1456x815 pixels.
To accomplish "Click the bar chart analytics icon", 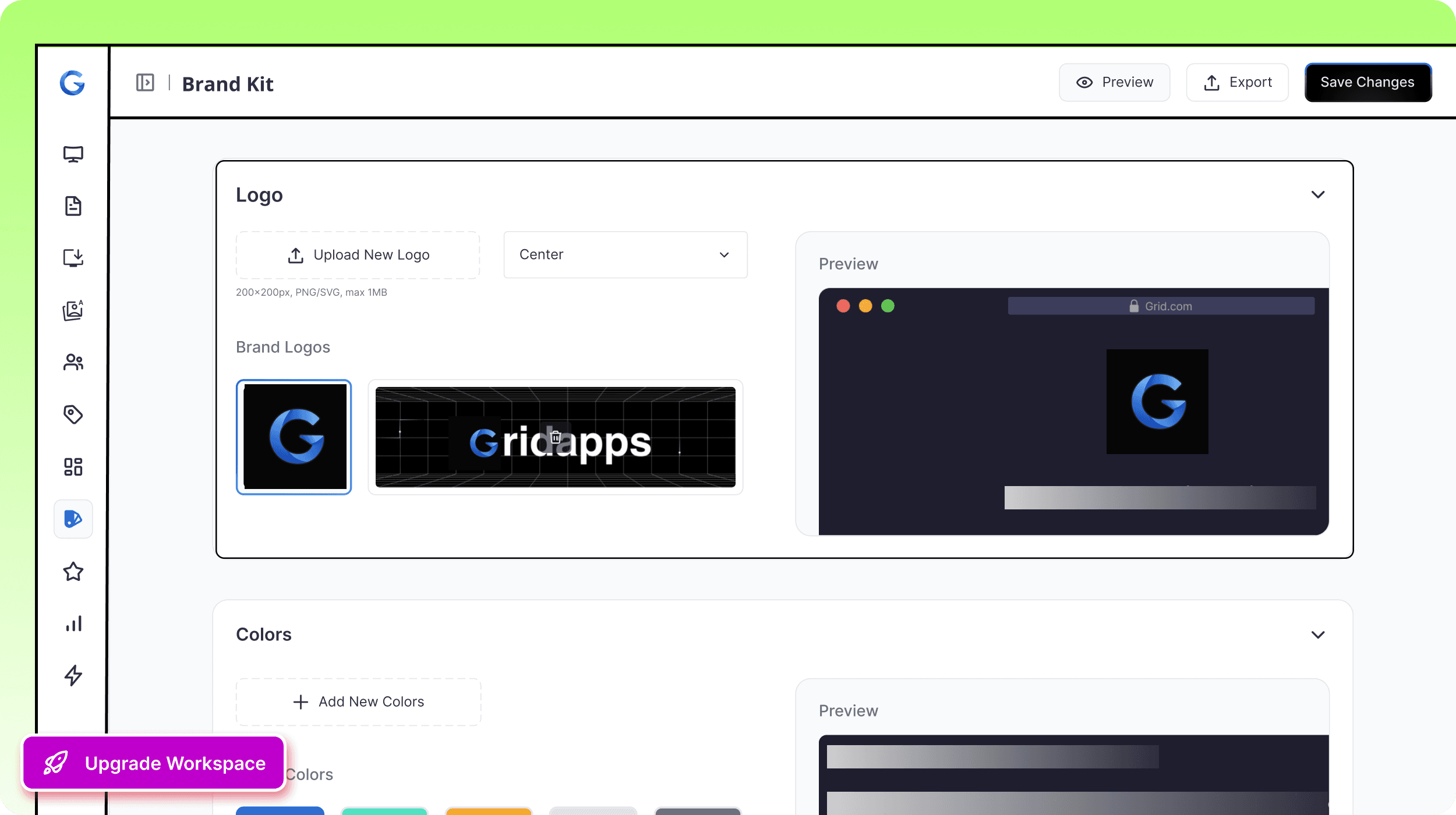I will click(x=73, y=623).
